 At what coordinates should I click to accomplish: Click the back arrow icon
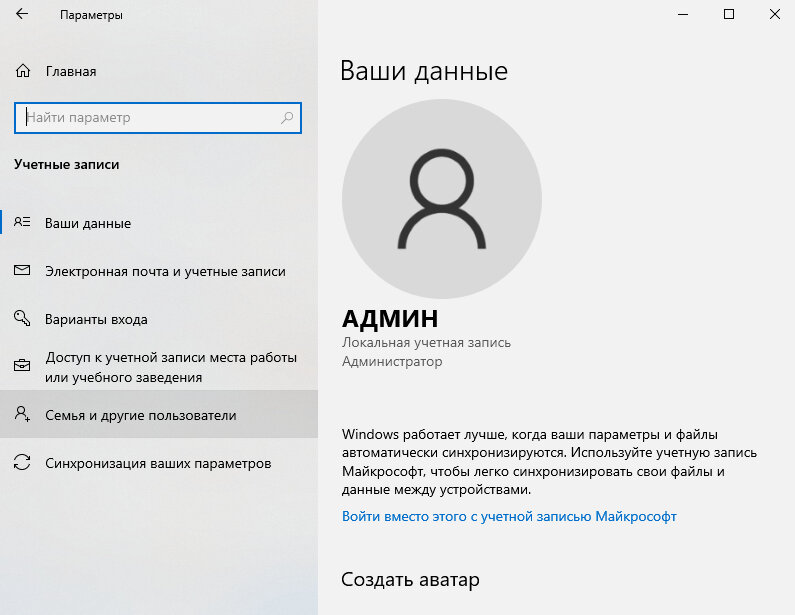click(x=22, y=14)
